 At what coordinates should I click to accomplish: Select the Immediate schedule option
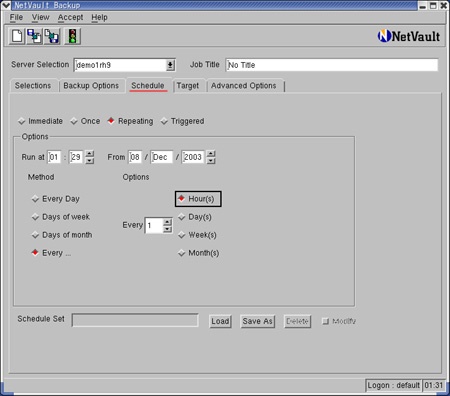(x=41, y=121)
